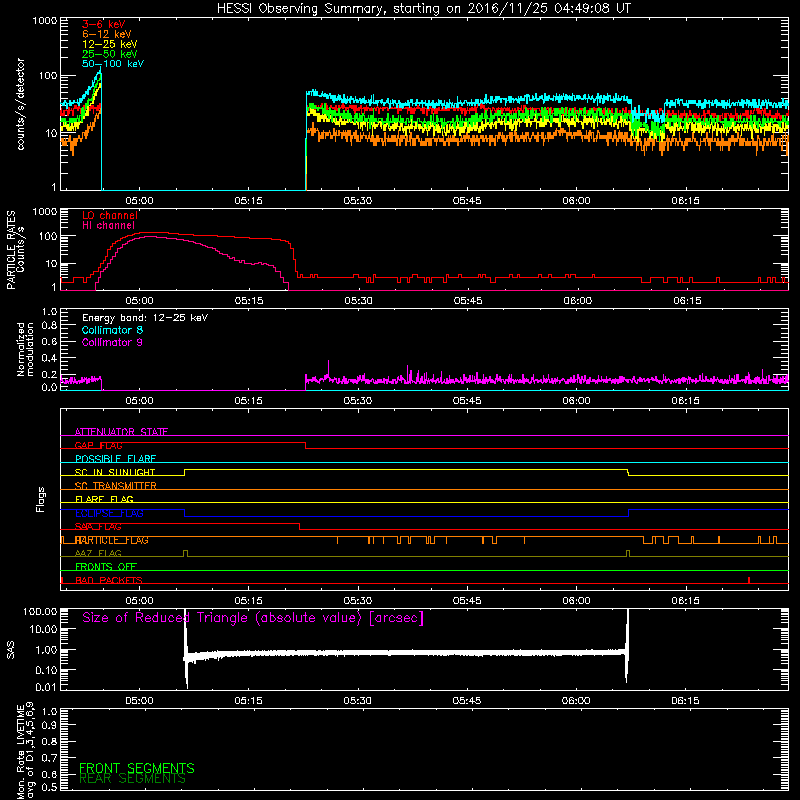Screen dimensions: 800x800
Task: Click the 0.01 value on SAS axis
Action: pyautogui.click(x=46, y=687)
